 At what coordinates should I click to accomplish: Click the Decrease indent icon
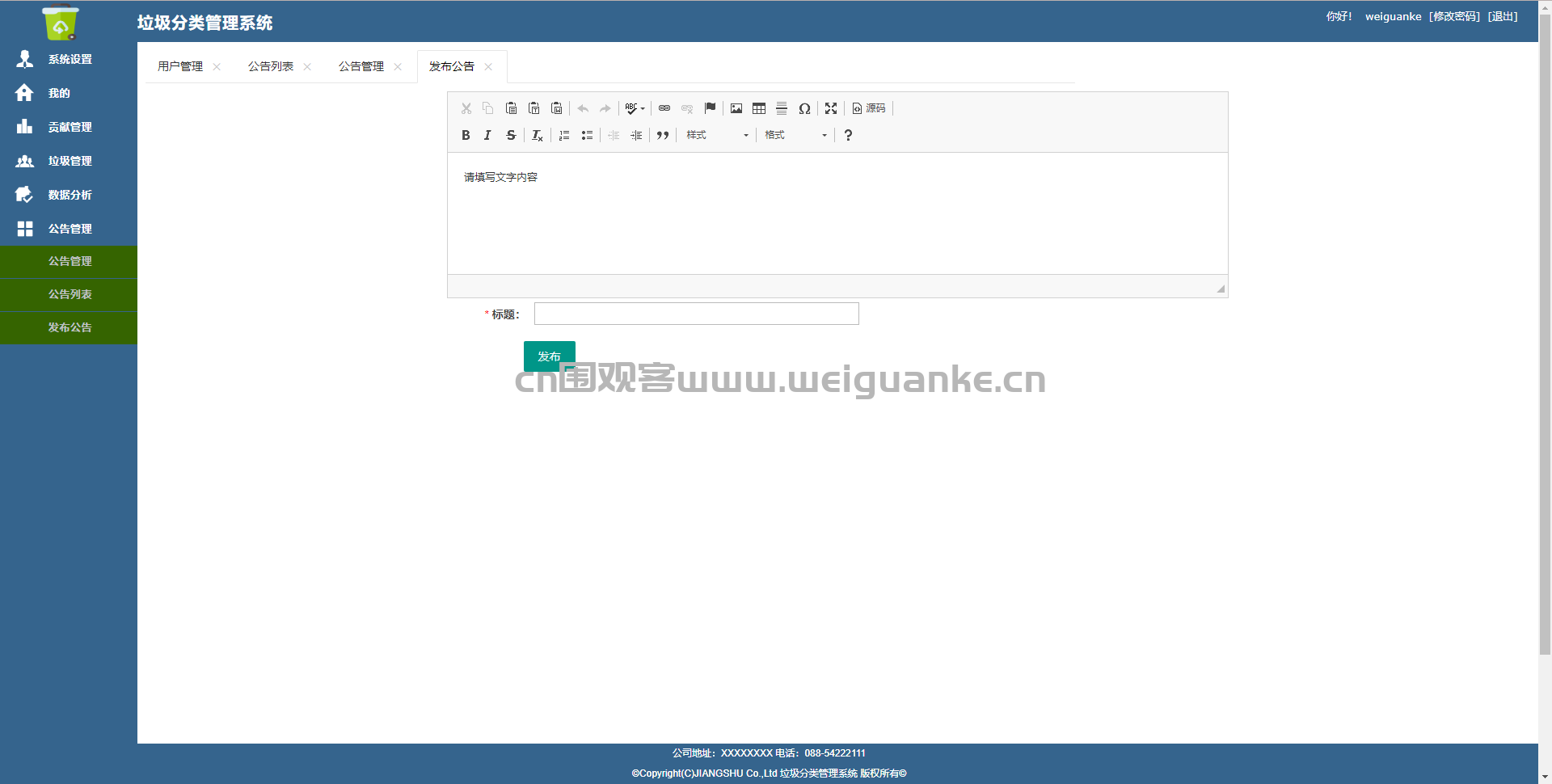point(614,135)
